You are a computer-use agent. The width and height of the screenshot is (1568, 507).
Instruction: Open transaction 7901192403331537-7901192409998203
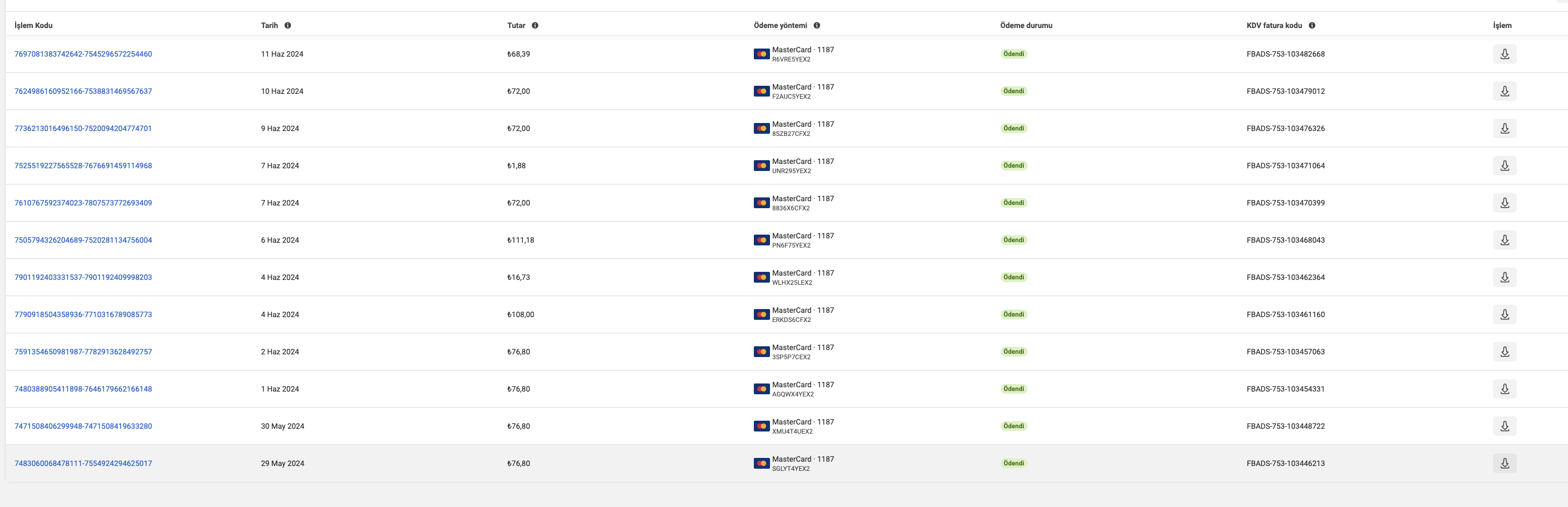84,277
